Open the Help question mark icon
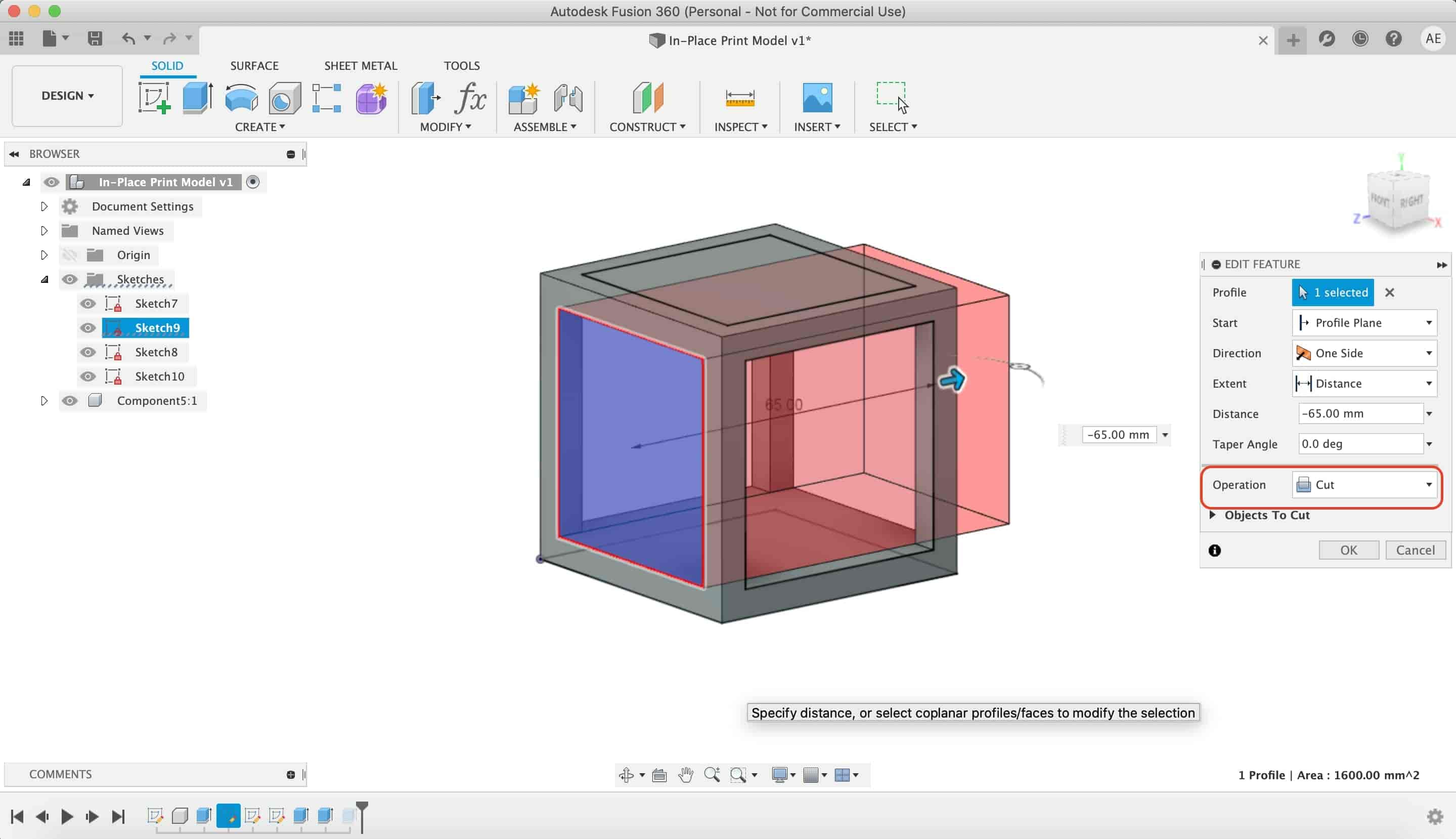Viewport: 1456px width, 839px height. [x=1393, y=38]
